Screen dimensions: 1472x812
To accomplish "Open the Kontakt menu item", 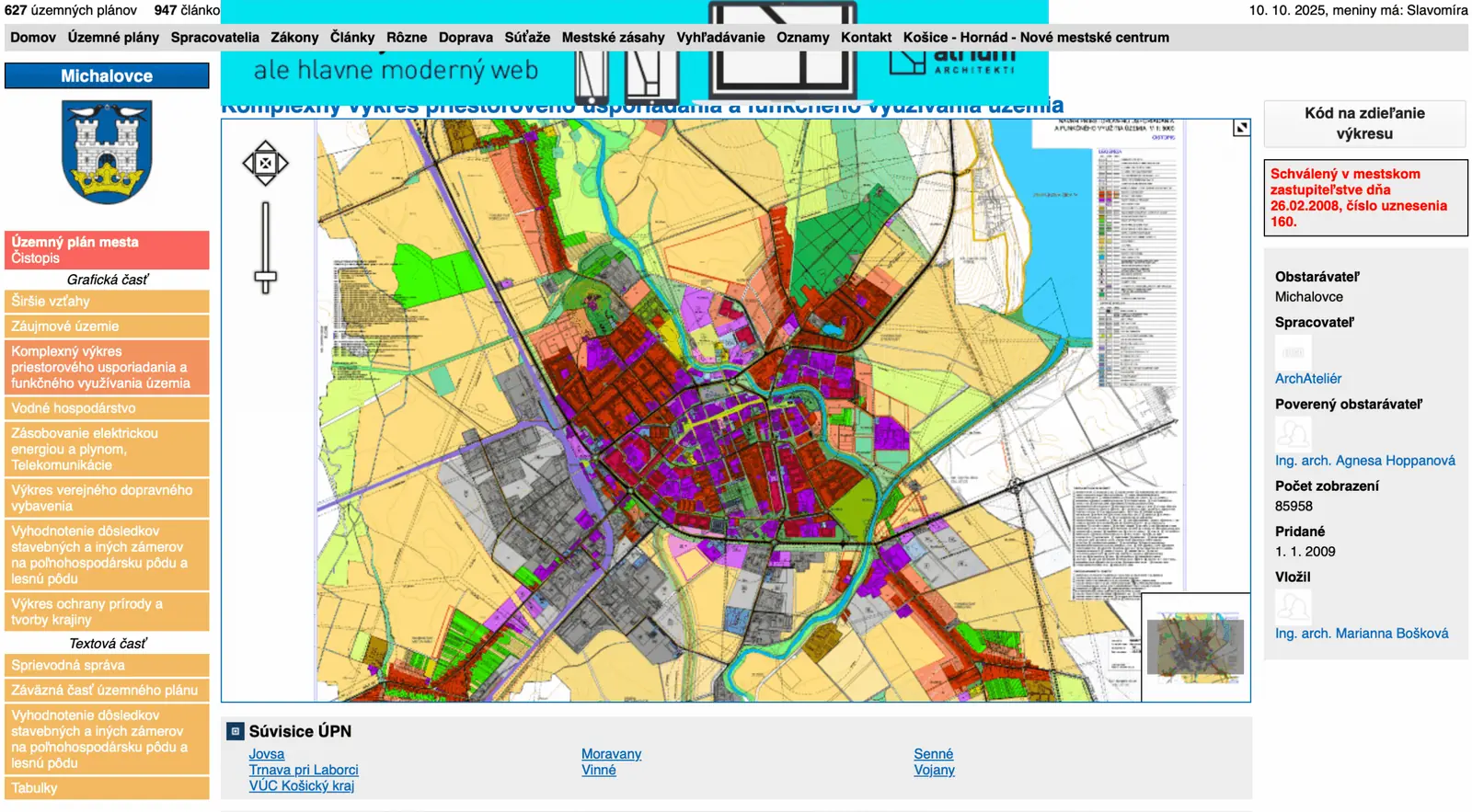I will coord(866,38).
